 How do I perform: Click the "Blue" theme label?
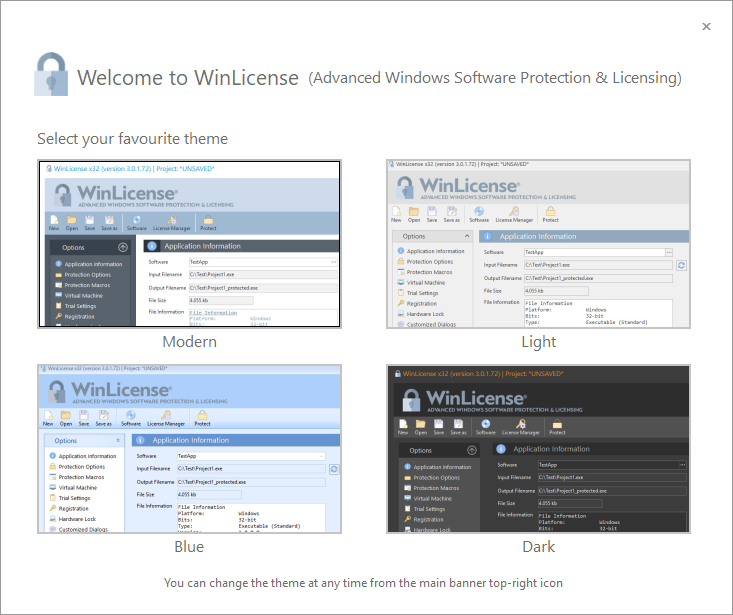click(x=189, y=547)
